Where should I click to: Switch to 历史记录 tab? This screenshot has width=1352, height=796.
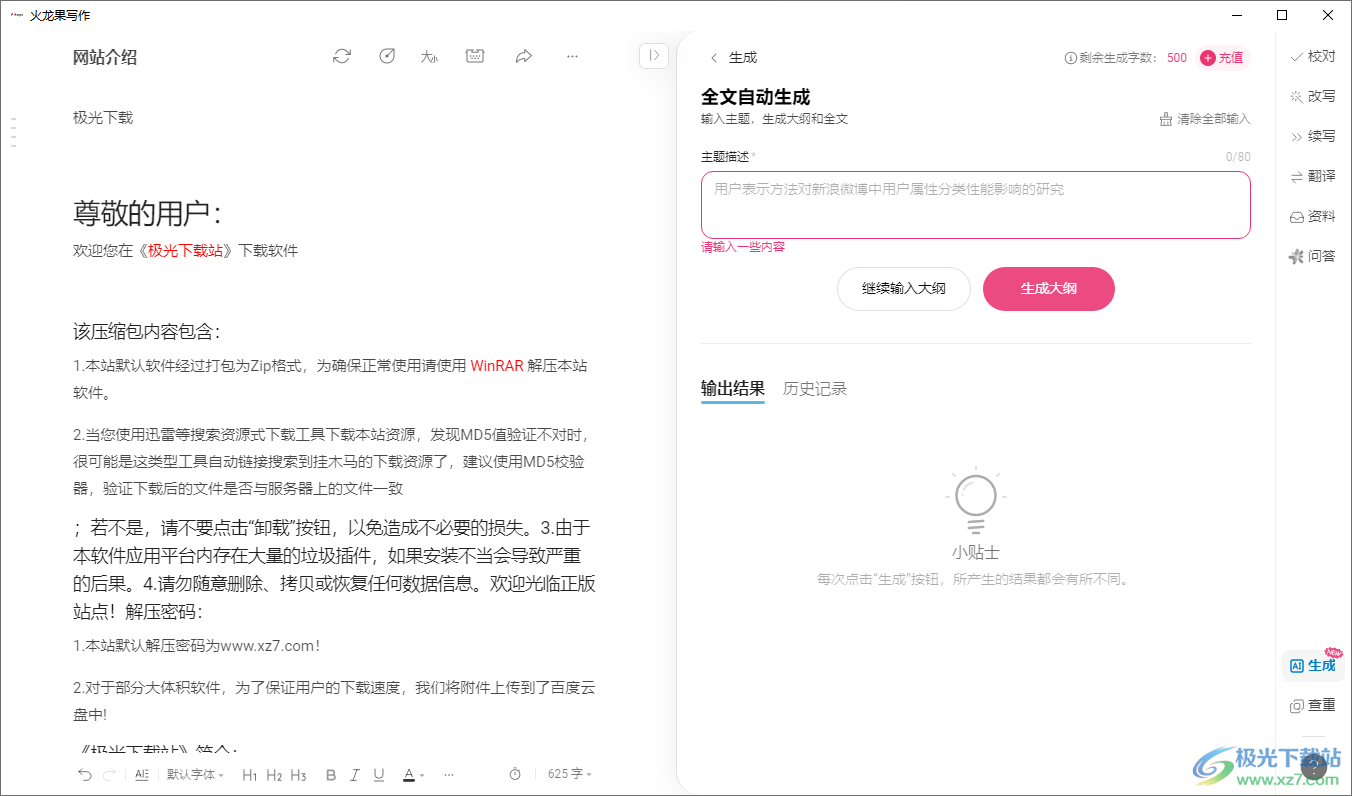(x=815, y=389)
